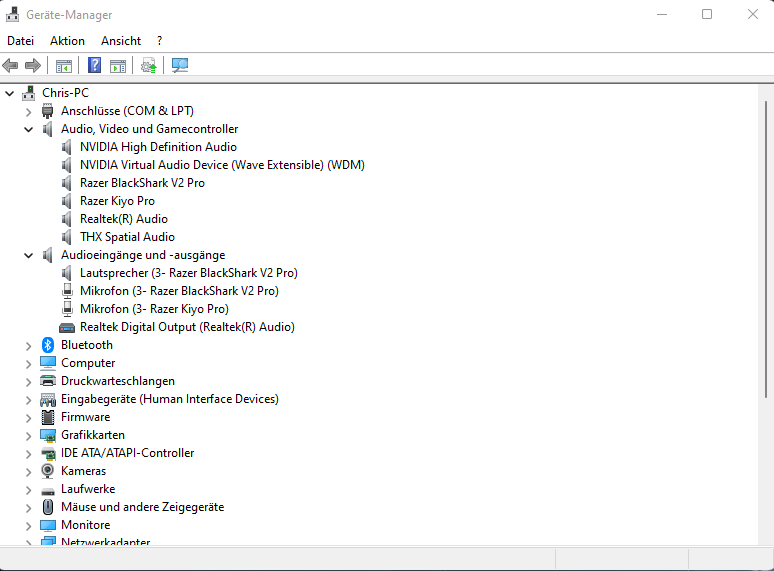The width and height of the screenshot is (774, 571).
Task: Select the Realtek(R) Audio device
Action: [123, 219]
